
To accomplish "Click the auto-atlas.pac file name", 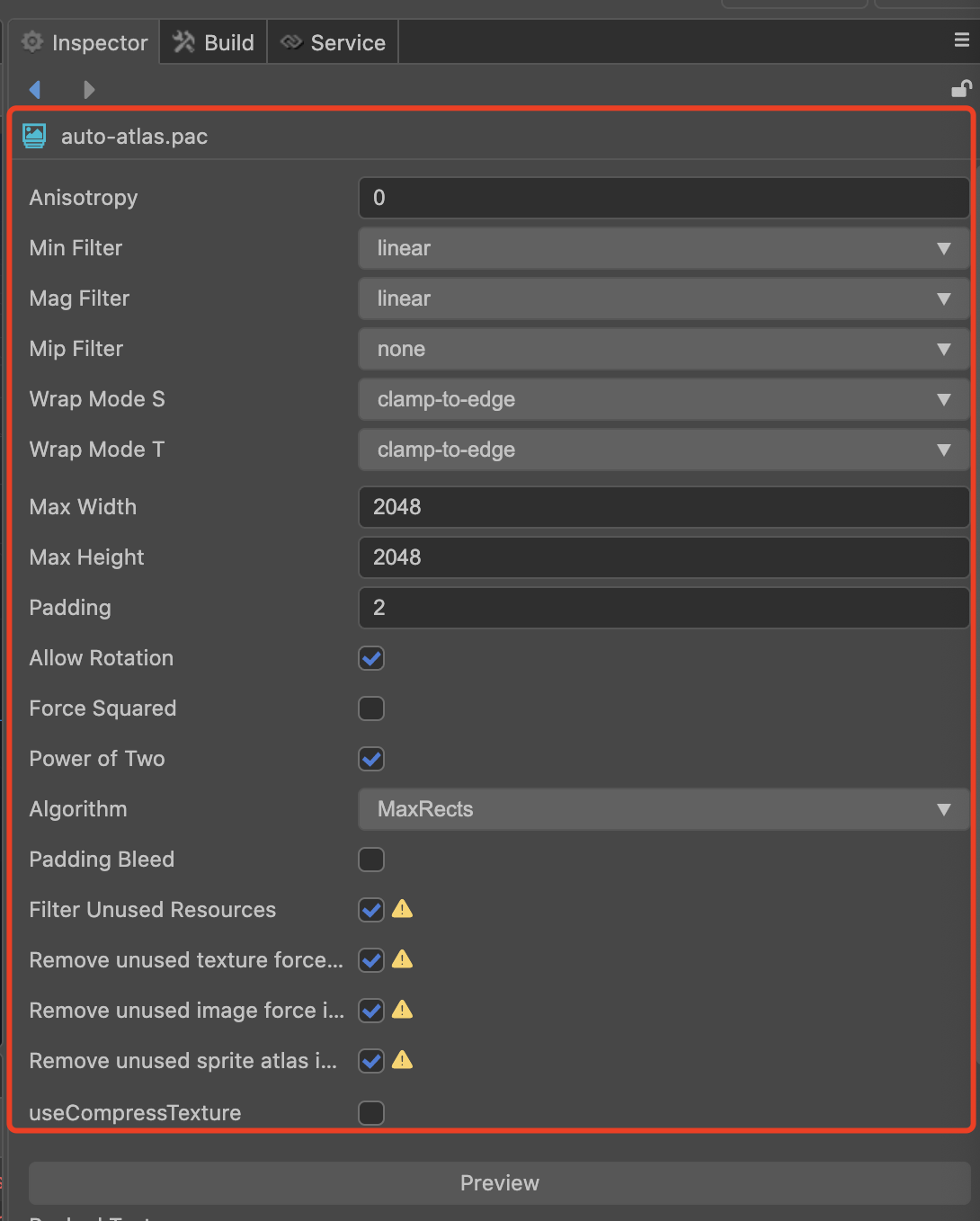I will pyautogui.click(x=134, y=137).
